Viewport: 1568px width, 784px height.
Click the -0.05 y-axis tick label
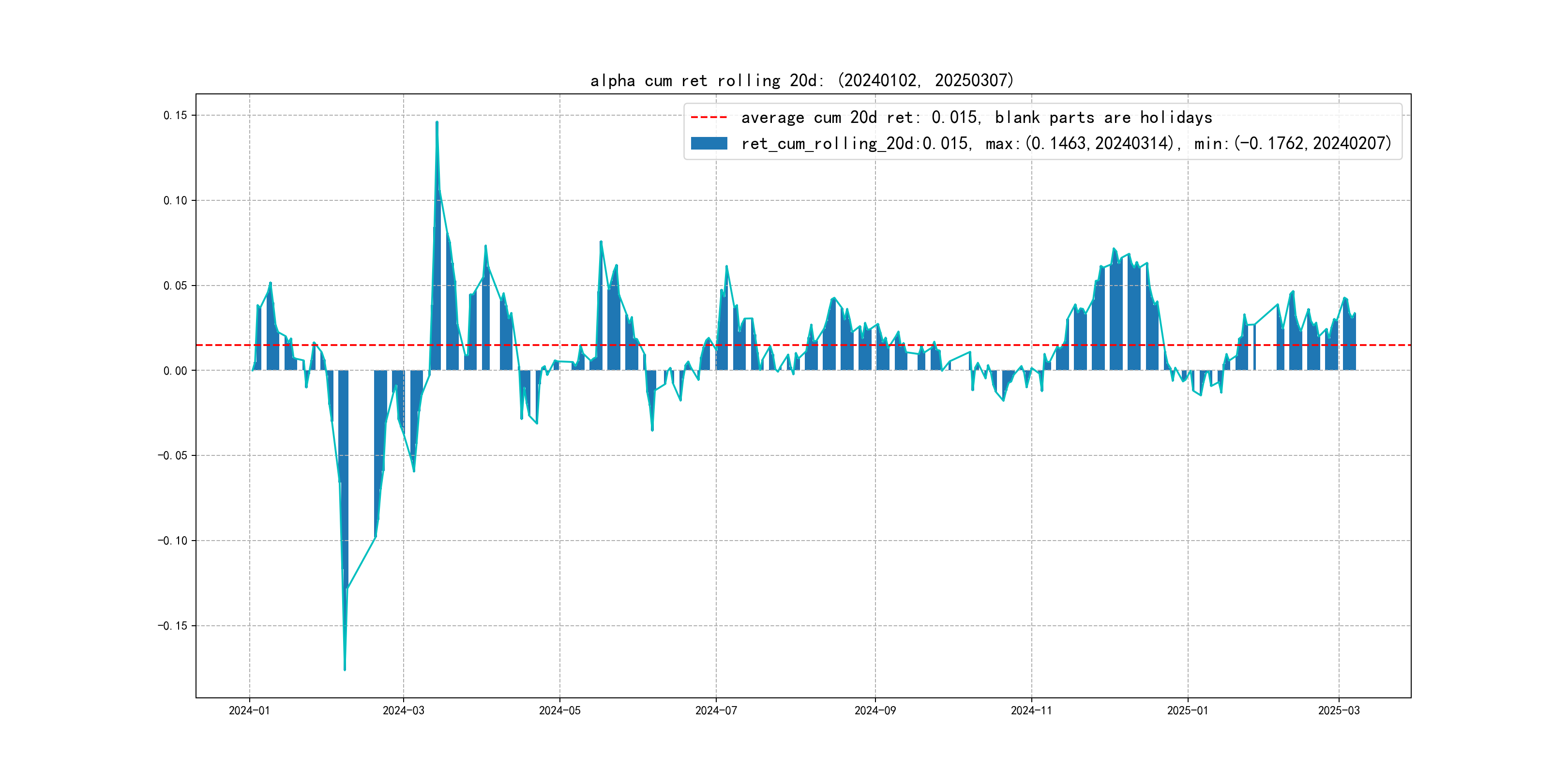[173, 456]
